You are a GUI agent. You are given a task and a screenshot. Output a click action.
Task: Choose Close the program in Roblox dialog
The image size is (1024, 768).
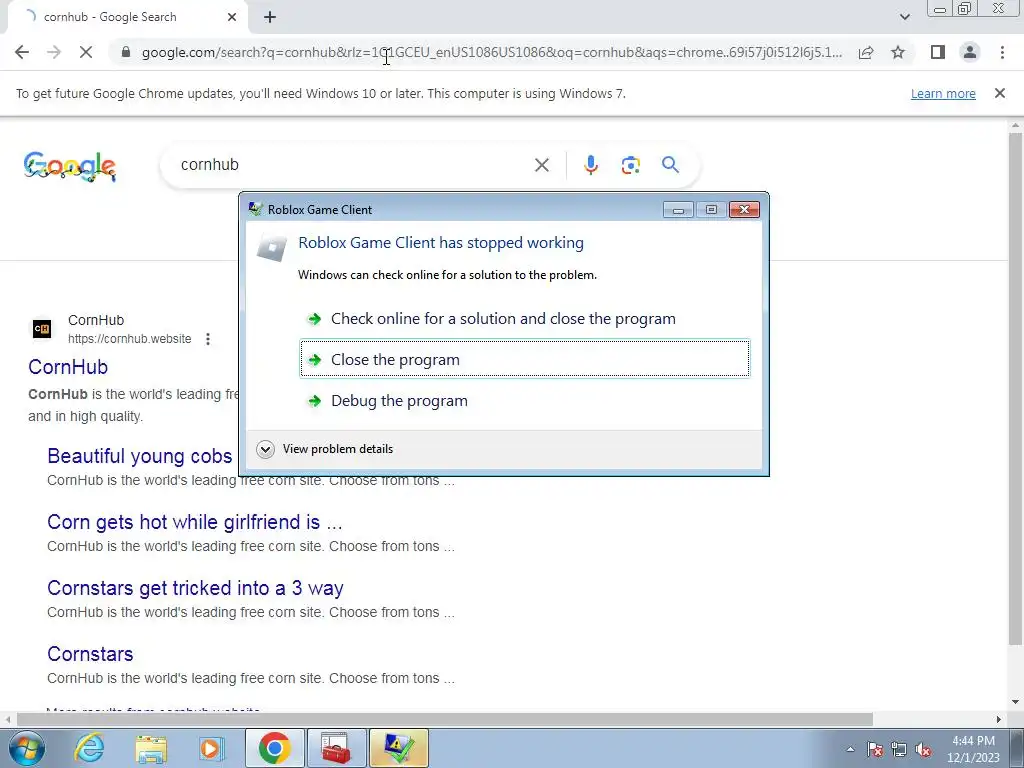pyautogui.click(x=524, y=359)
